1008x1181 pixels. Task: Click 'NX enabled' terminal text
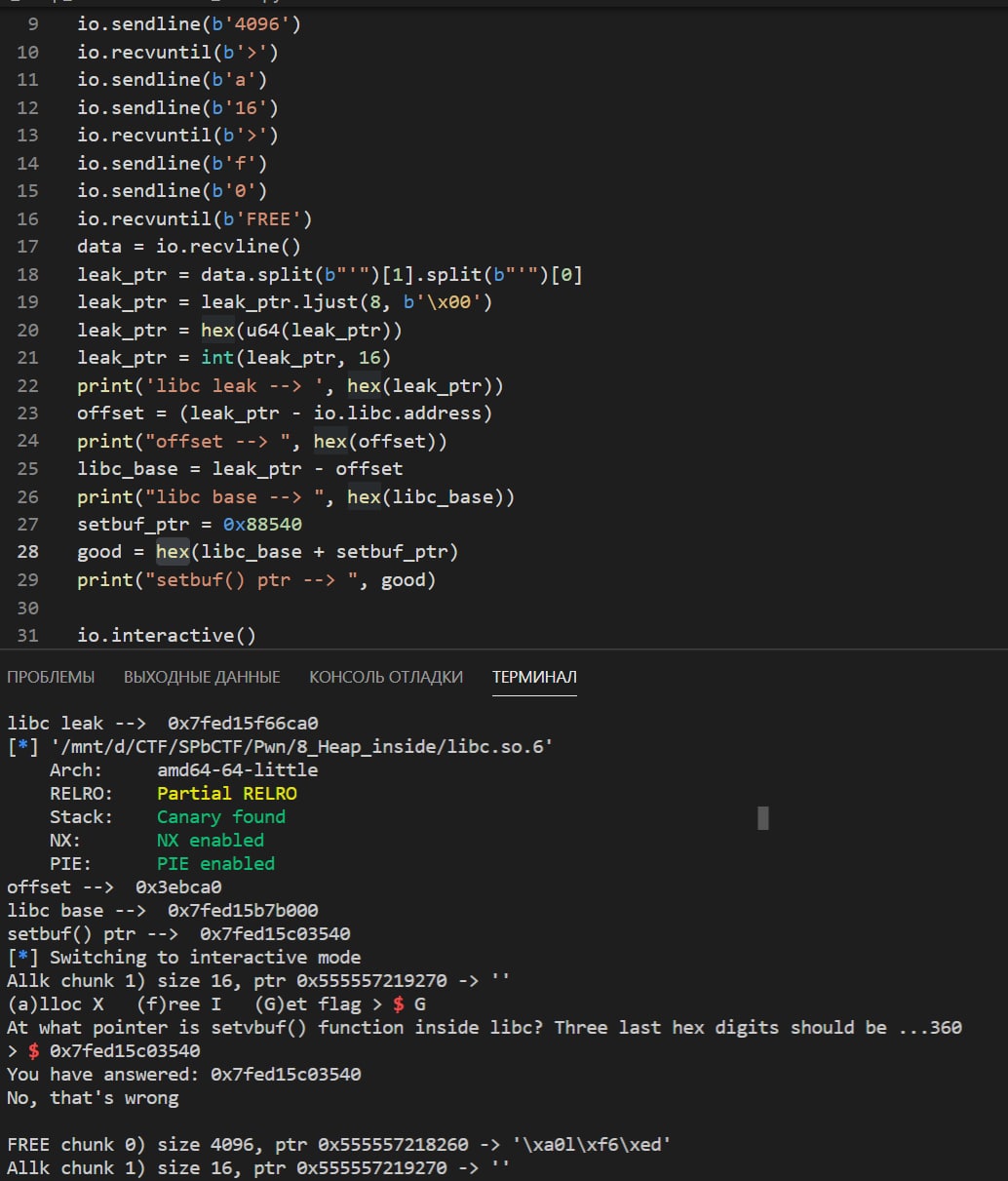coord(211,841)
